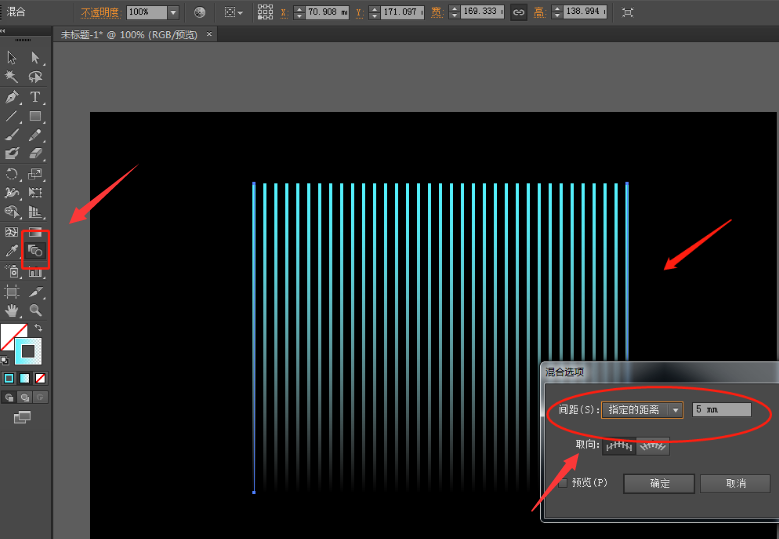Select the Gradient tool
This screenshot has width=779, height=539.
pos(35,232)
